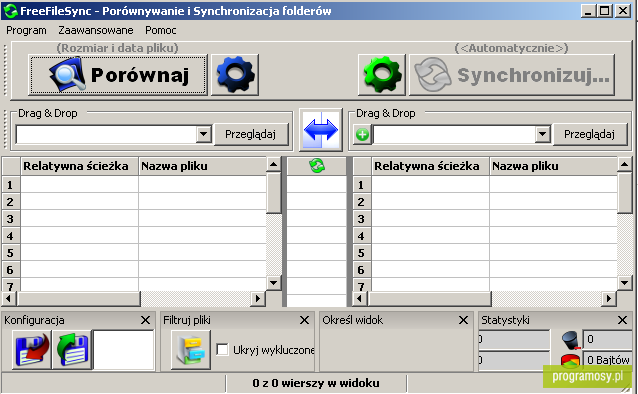
Task: Toggle Ukryj wykluczone checkbox
Action: click(x=222, y=349)
